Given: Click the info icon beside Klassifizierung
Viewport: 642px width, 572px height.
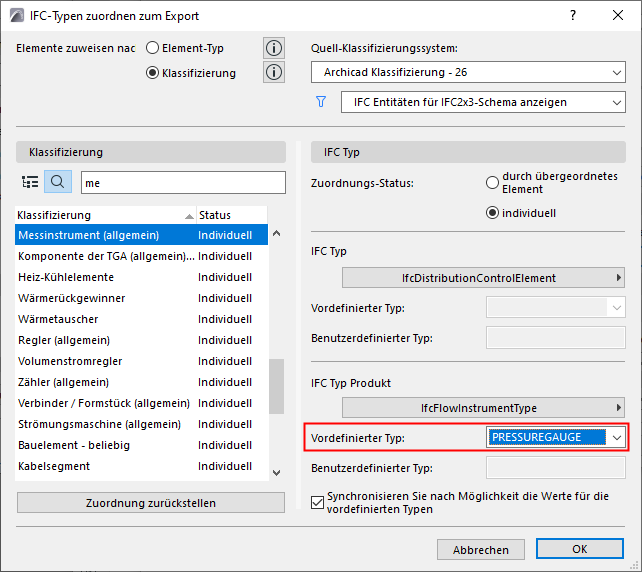Looking at the screenshot, I should (273, 72).
